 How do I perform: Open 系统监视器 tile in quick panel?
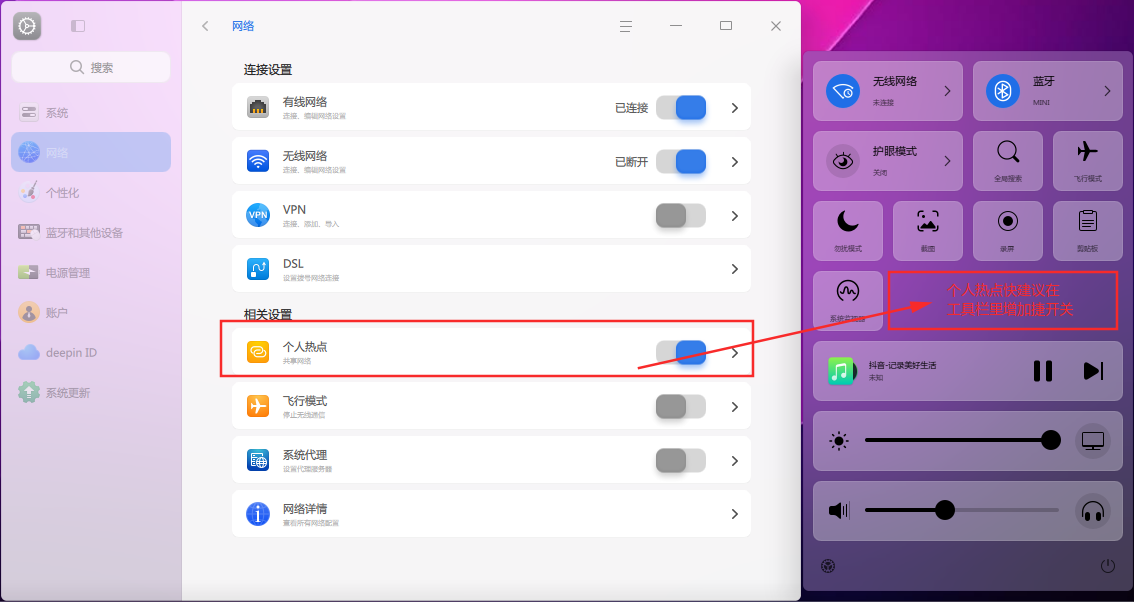click(x=848, y=300)
